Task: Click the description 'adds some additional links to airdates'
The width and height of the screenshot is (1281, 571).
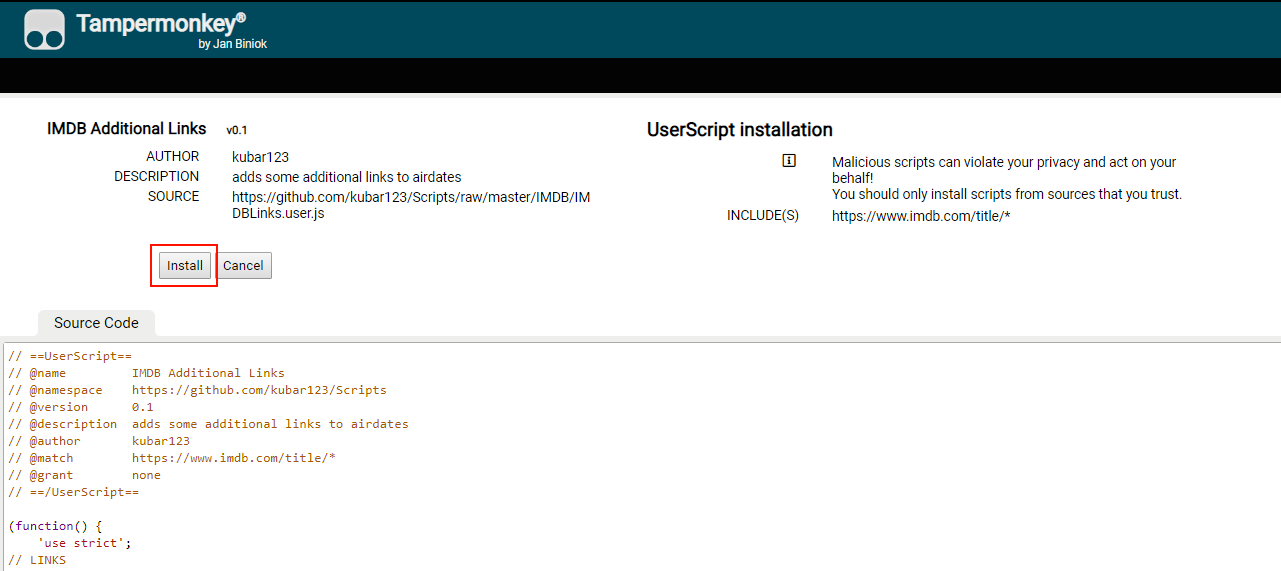Action: point(347,177)
